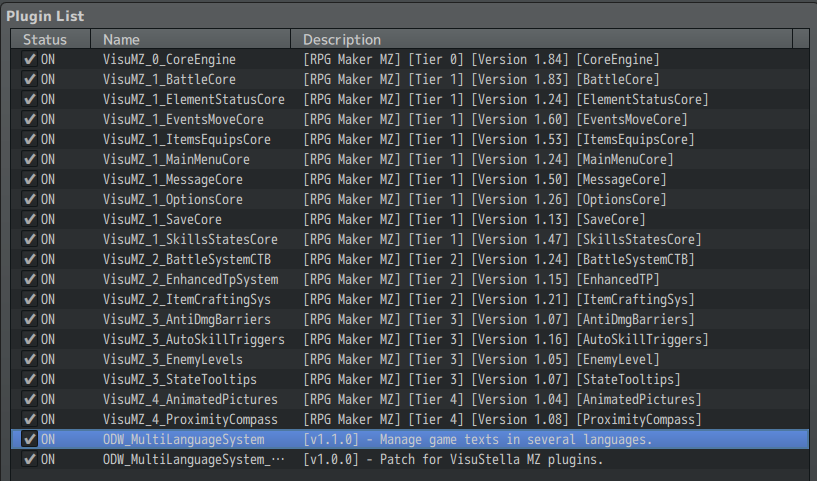
Task: Disable the VisuMZ_1_EventsMoveCore checkbox
Action: [30, 119]
